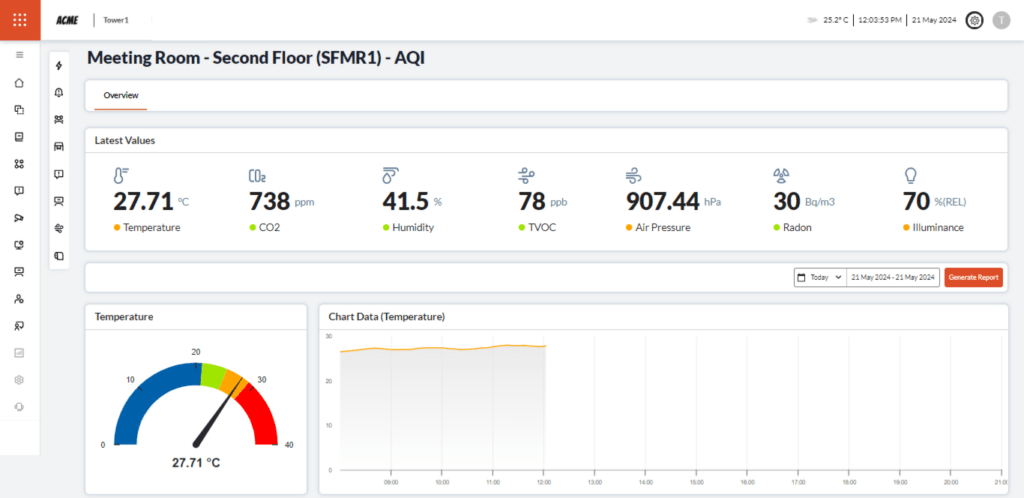This screenshot has width=1024, height=498.
Task: Open the user avatar 'T' menu
Action: pyautogui.click(x=1001, y=20)
